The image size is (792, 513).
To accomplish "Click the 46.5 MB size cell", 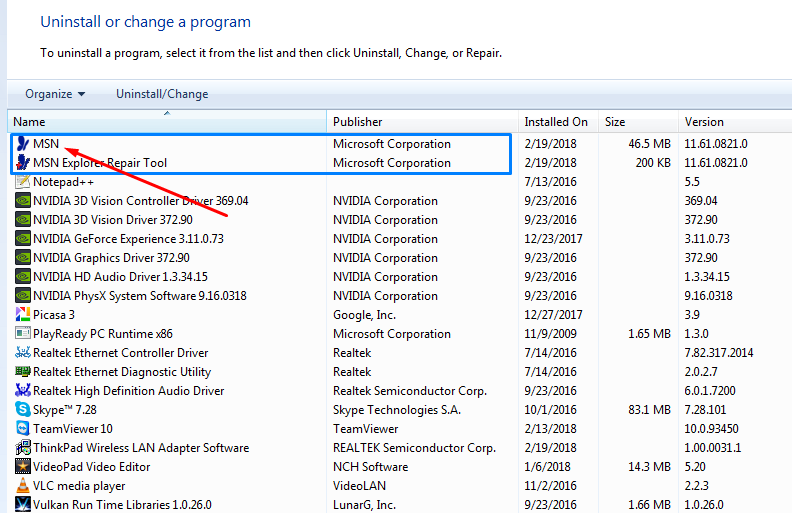I will click(x=650, y=144).
